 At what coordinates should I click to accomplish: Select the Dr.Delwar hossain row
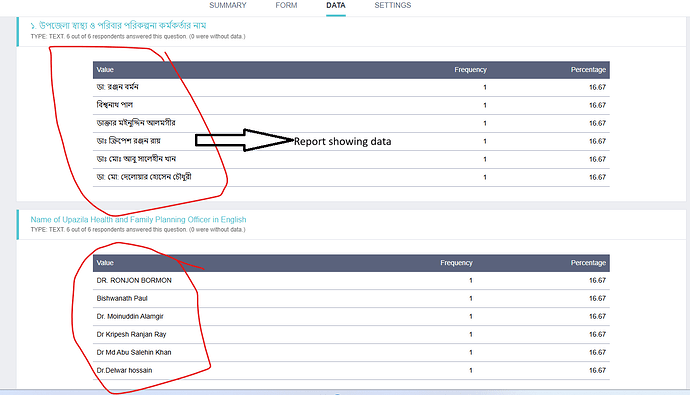pos(351,371)
